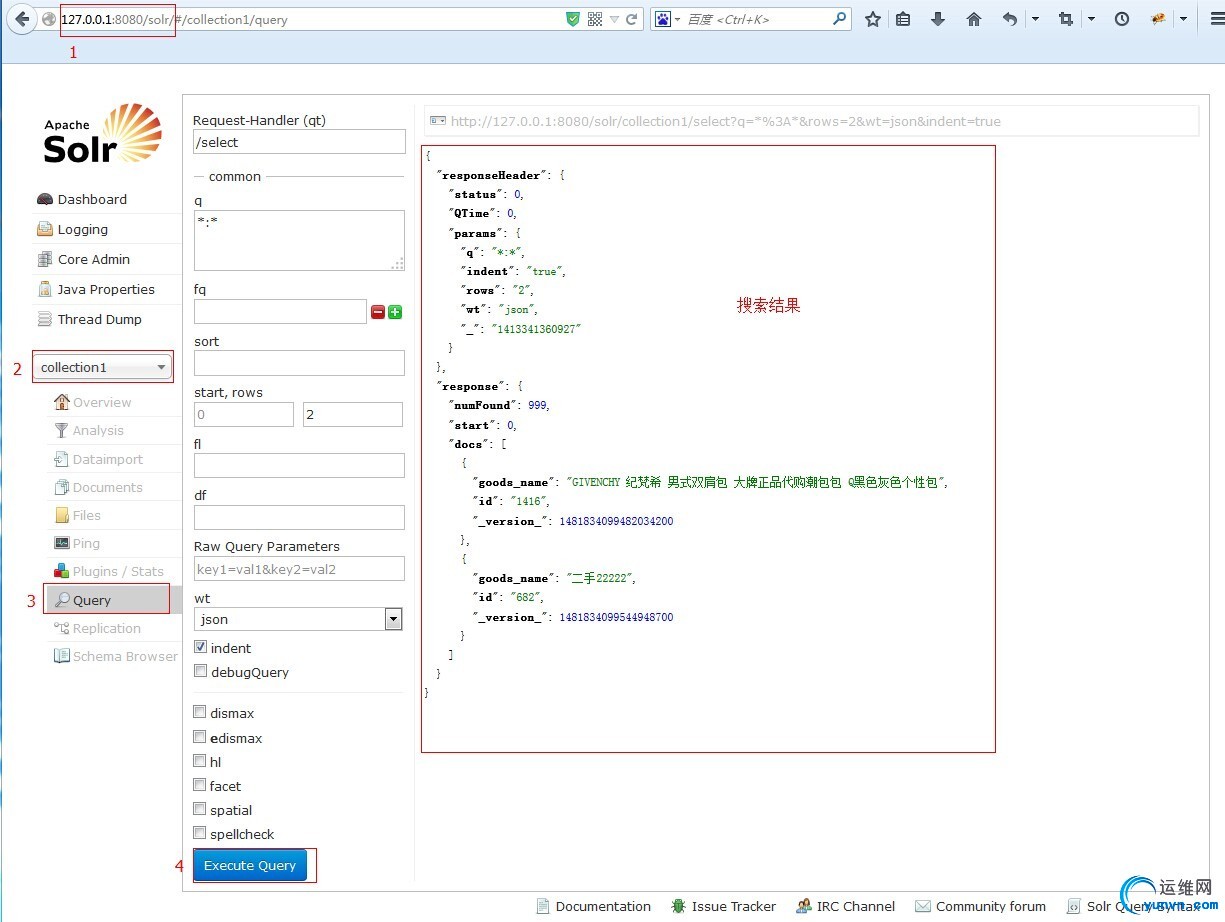This screenshot has height=922, width=1225.
Task: Open the Logging section
Action: [x=82, y=229]
